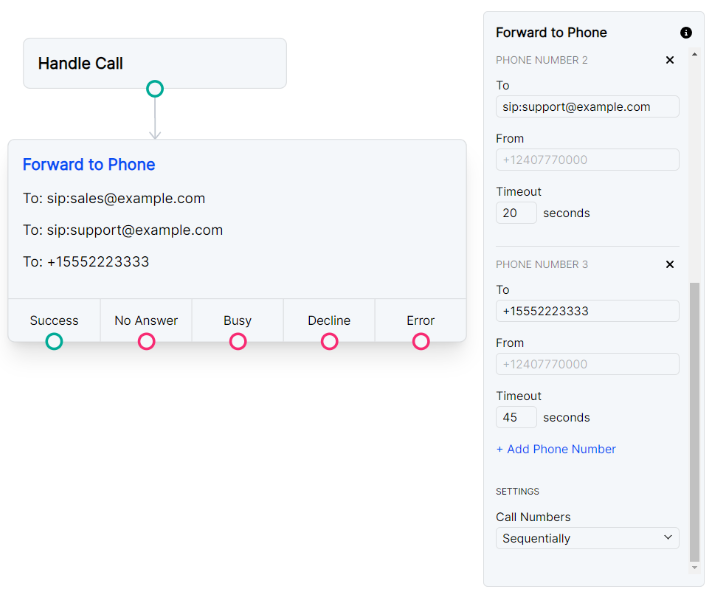Remove Phone Number 3 with its X
708x597 pixels.
tap(670, 264)
